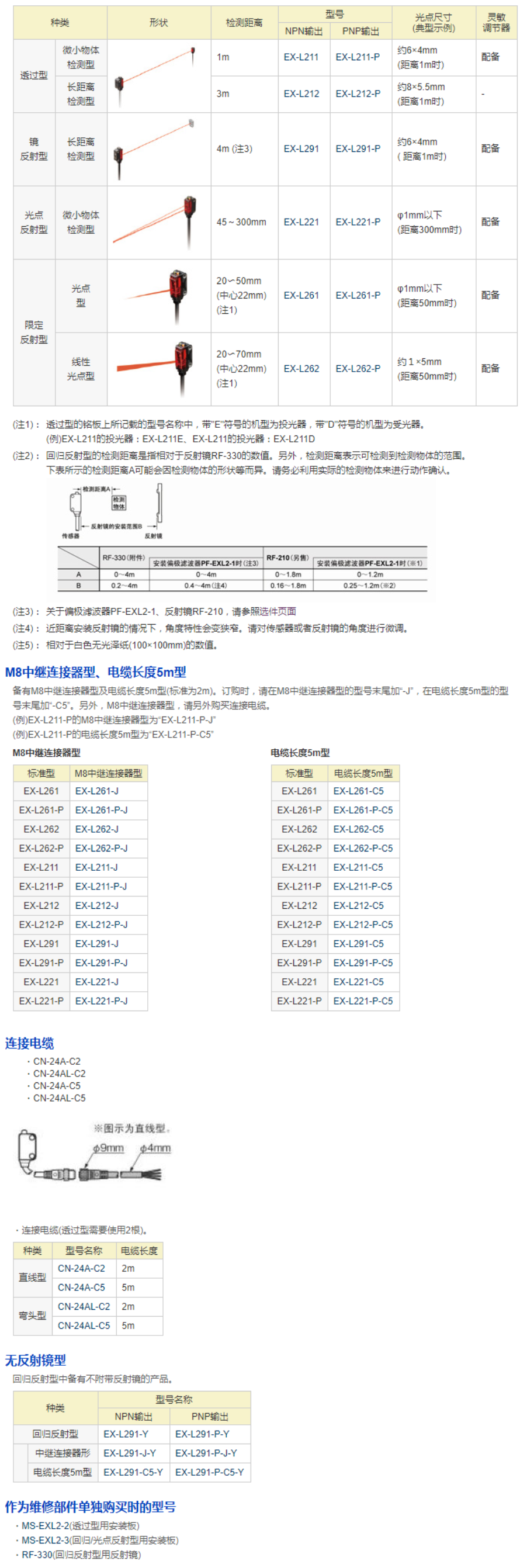Click the 'M8中继连接器型、电缆长度5m型' section heading

pos(95,672)
